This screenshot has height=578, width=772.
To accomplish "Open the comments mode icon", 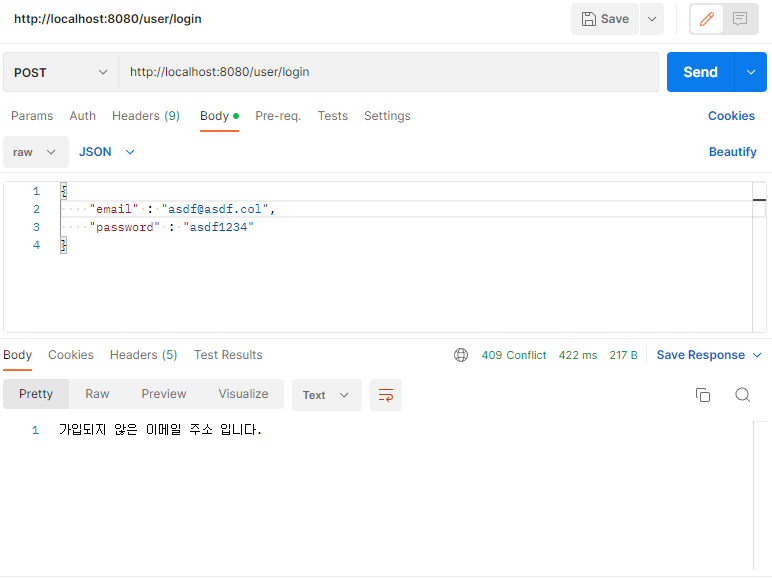I will click(x=740, y=19).
